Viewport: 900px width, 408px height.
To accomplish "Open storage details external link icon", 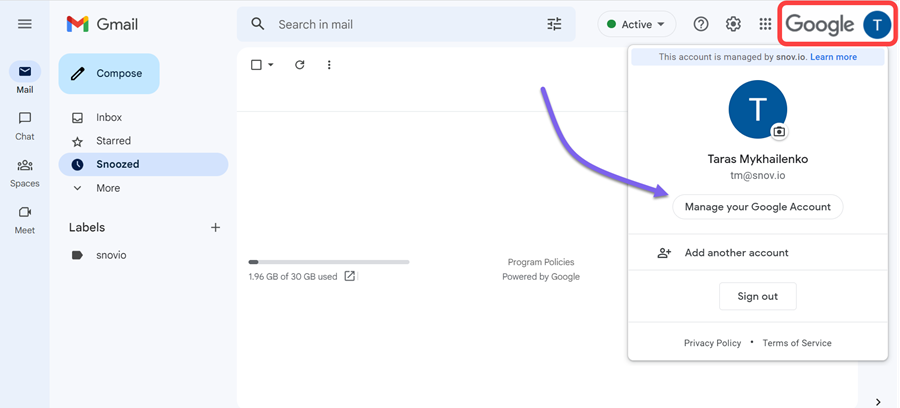I will 350,276.
